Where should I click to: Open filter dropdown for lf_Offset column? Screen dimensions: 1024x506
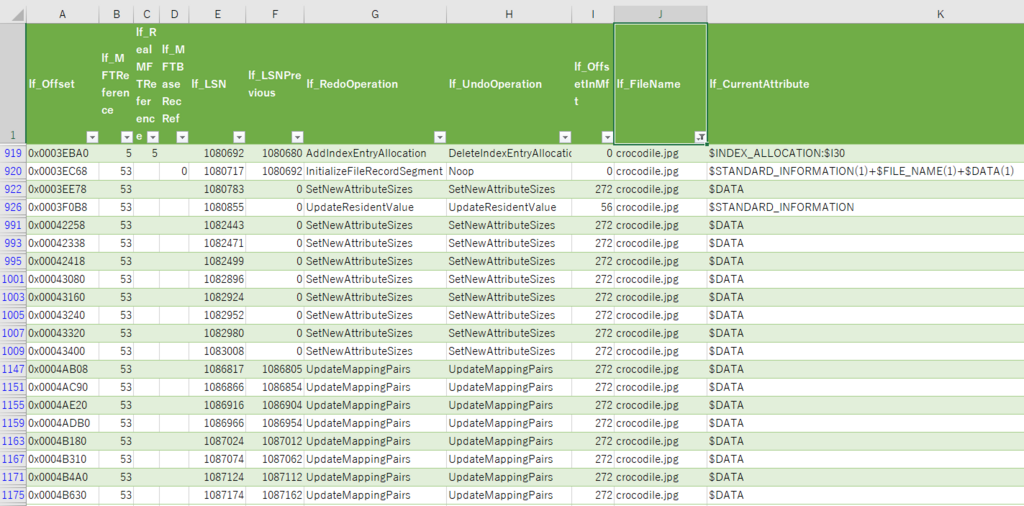coord(92,137)
